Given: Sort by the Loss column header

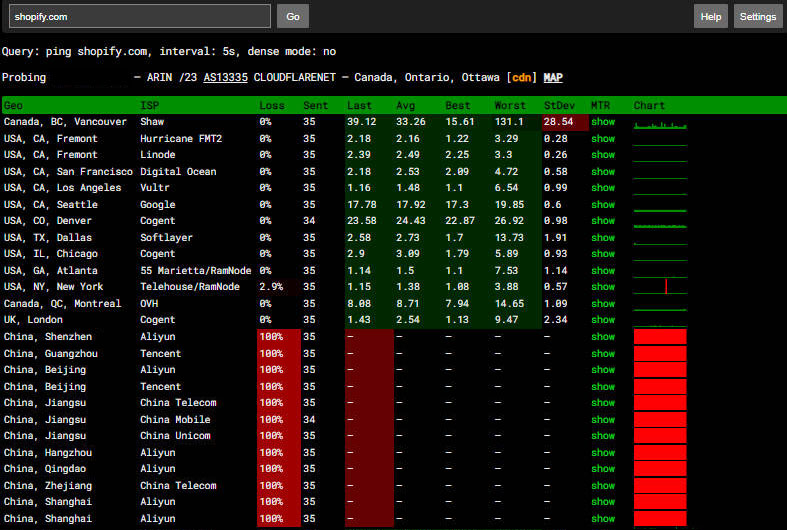Looking at the screenshot, I should [271, 105].
